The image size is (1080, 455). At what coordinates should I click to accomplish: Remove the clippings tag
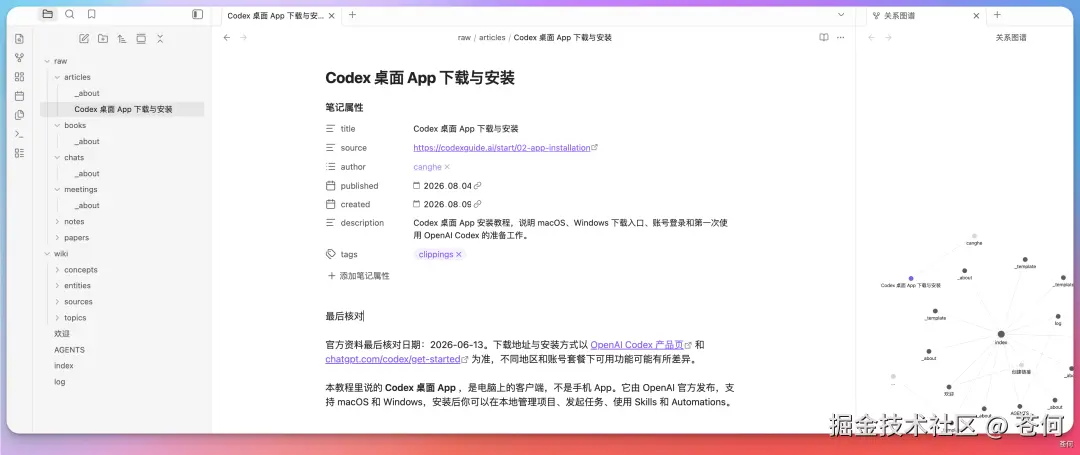pyautogui.click(x=459, y=255)
